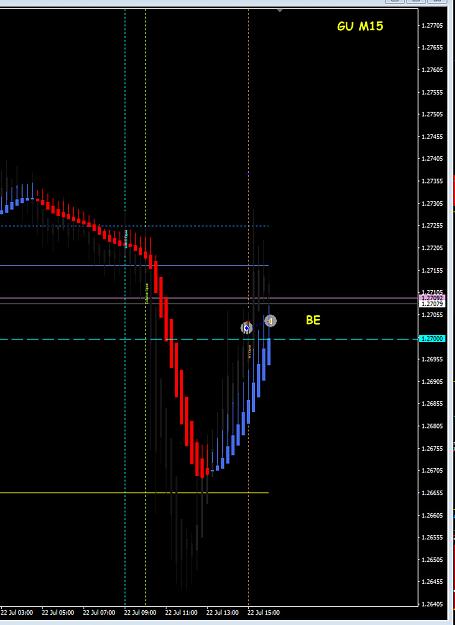Select the dotted vertical line at 15:00
455x625 pixels.
tap(249, 307)
